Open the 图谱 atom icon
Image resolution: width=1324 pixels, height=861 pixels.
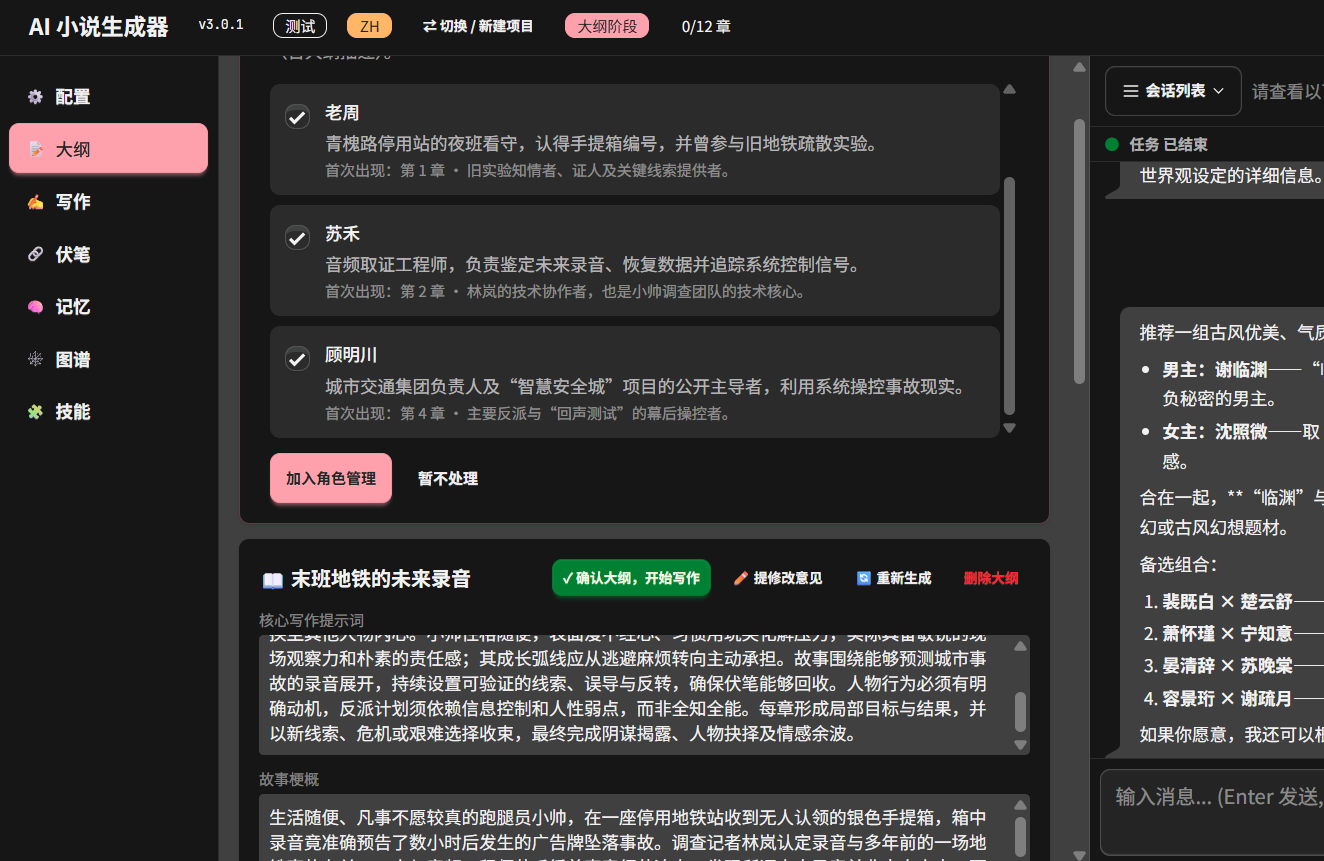36,359
